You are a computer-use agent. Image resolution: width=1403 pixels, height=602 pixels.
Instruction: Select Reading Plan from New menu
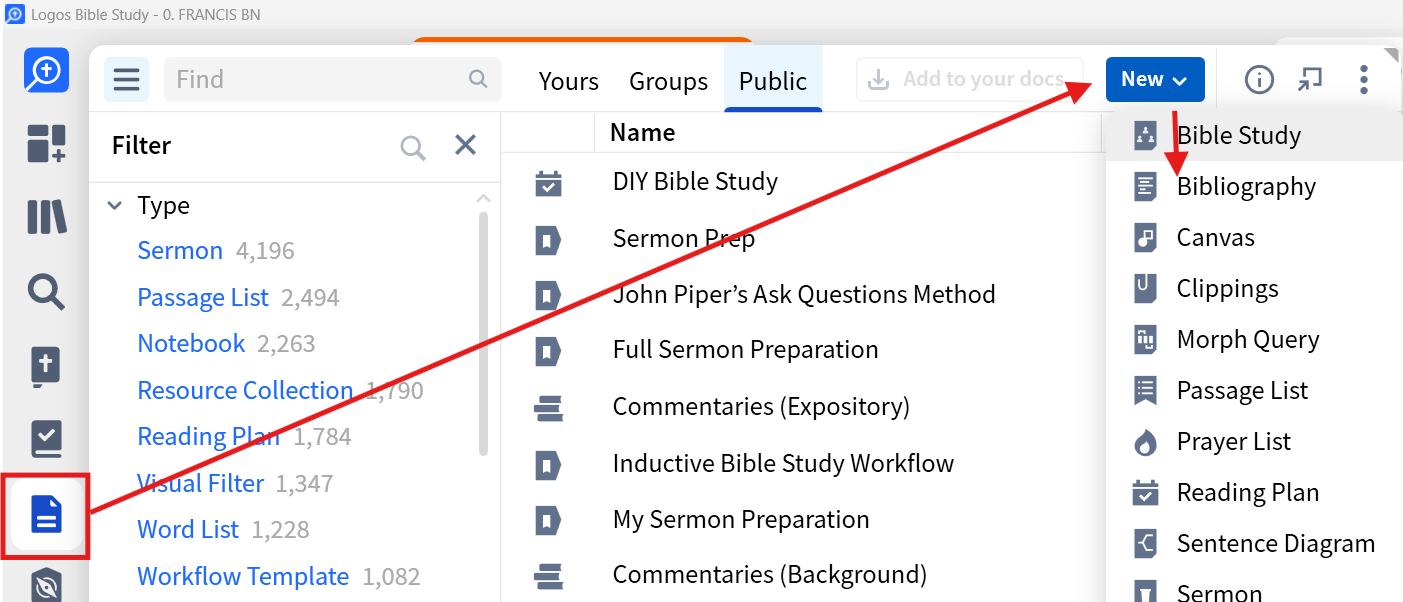point(1254,493)
